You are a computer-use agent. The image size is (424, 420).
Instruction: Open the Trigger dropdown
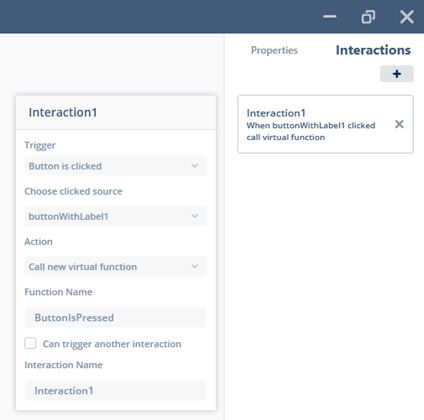pyautogui.click(x=116, y=166)
